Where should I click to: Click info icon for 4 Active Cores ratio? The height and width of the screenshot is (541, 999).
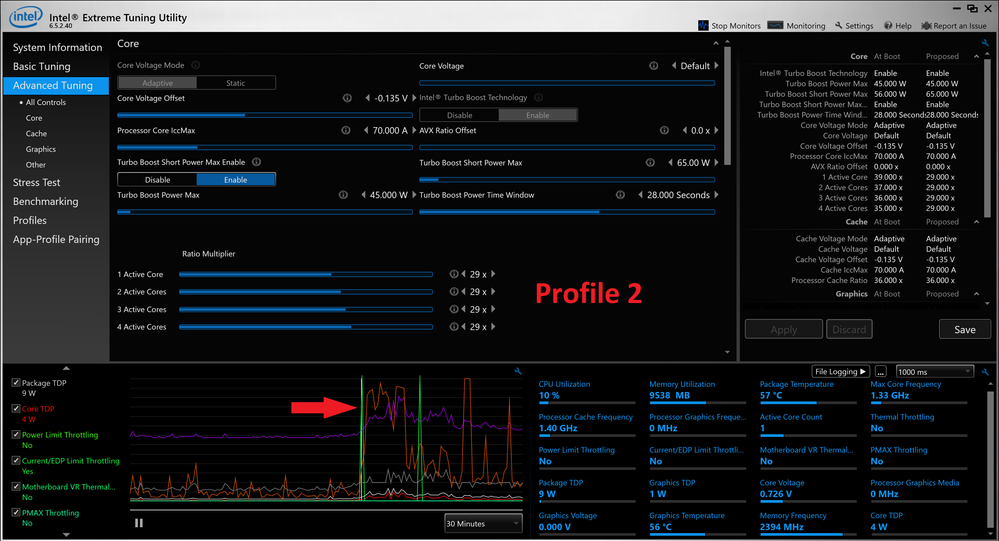[x=454, y=326]
